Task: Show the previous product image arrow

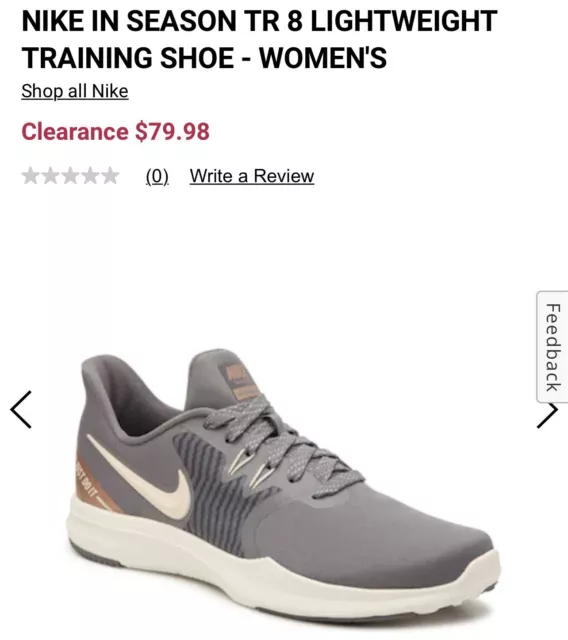Action: click(21, 409)
